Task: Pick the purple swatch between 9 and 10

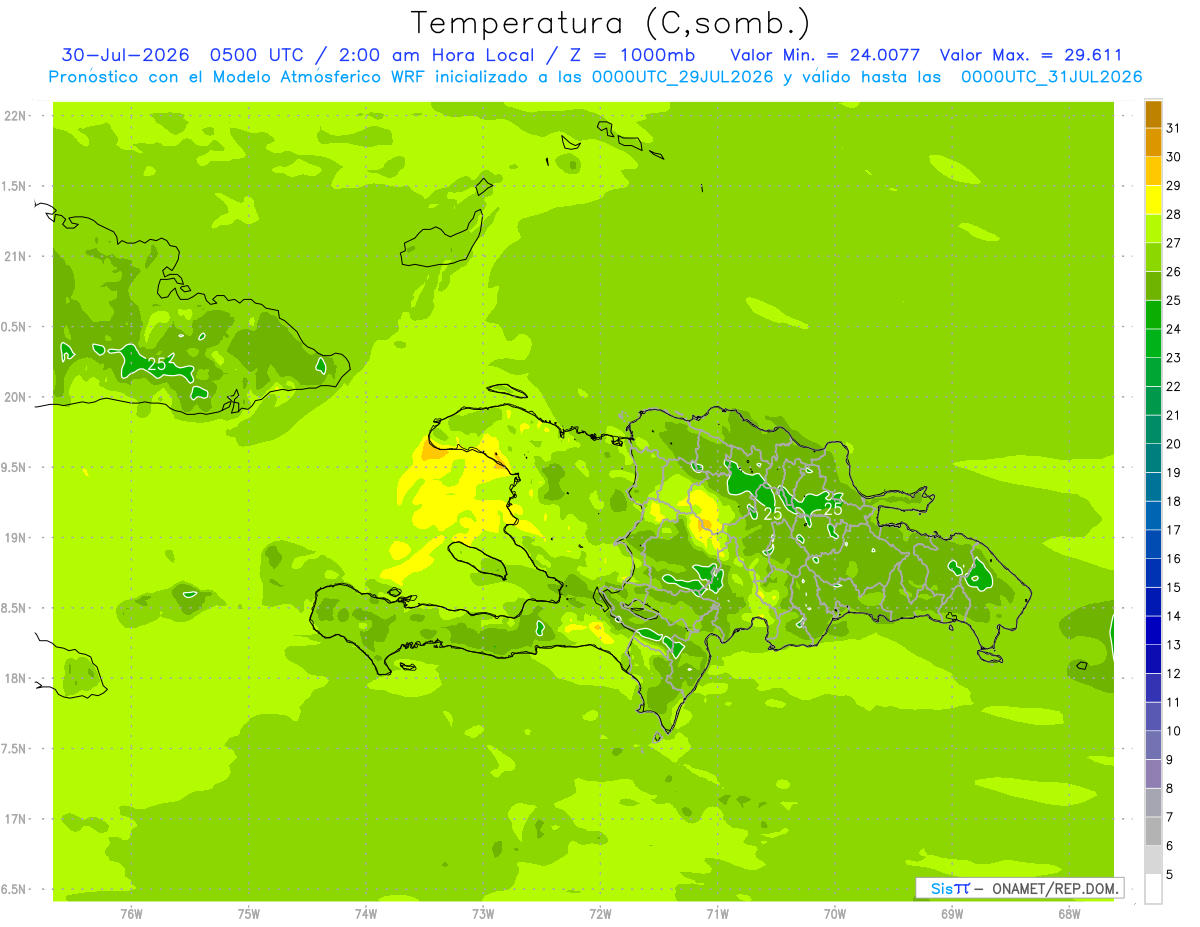Action: tap(1154, 745)
